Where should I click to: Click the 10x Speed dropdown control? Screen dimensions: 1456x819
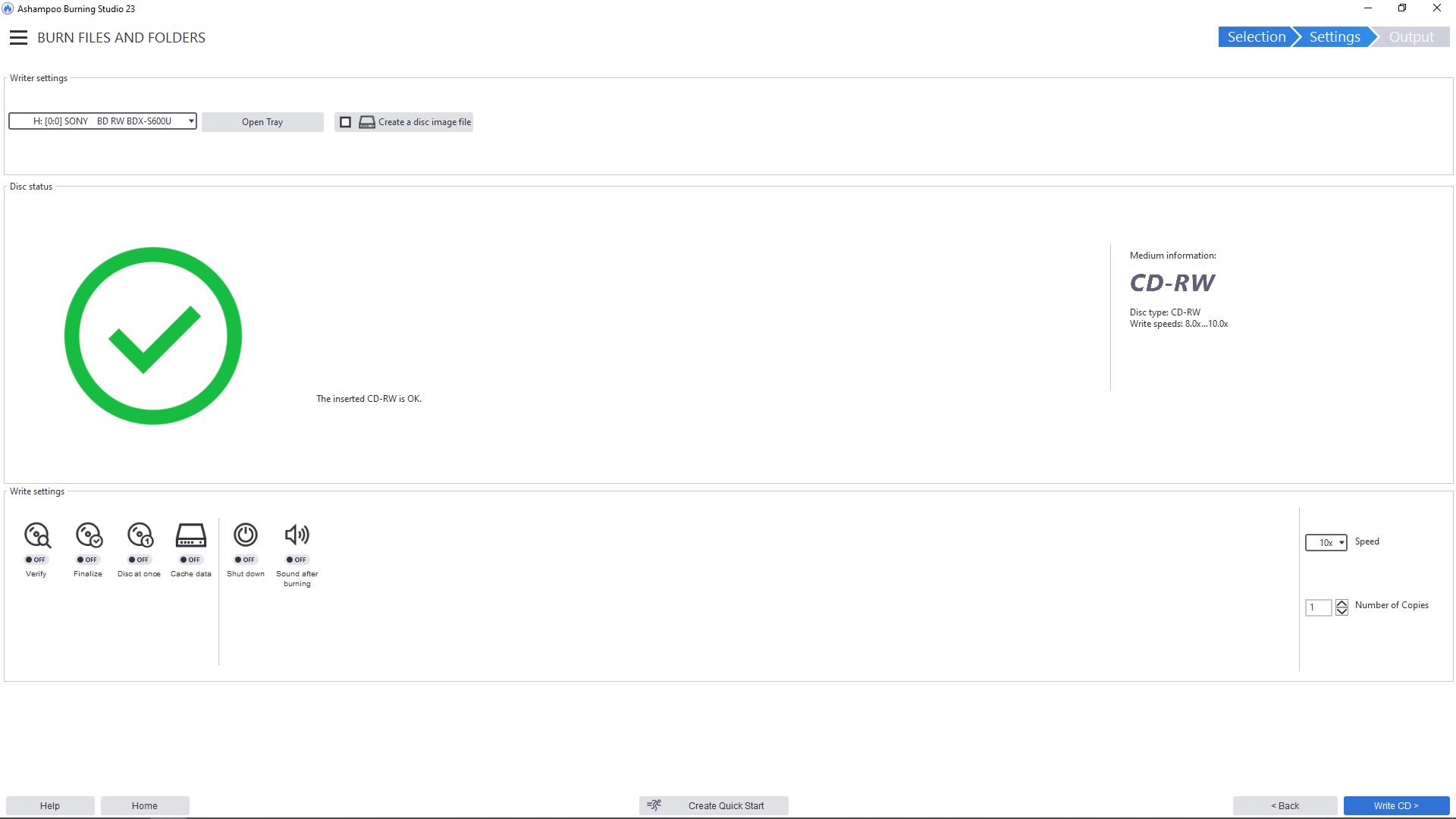point(1326,542)
